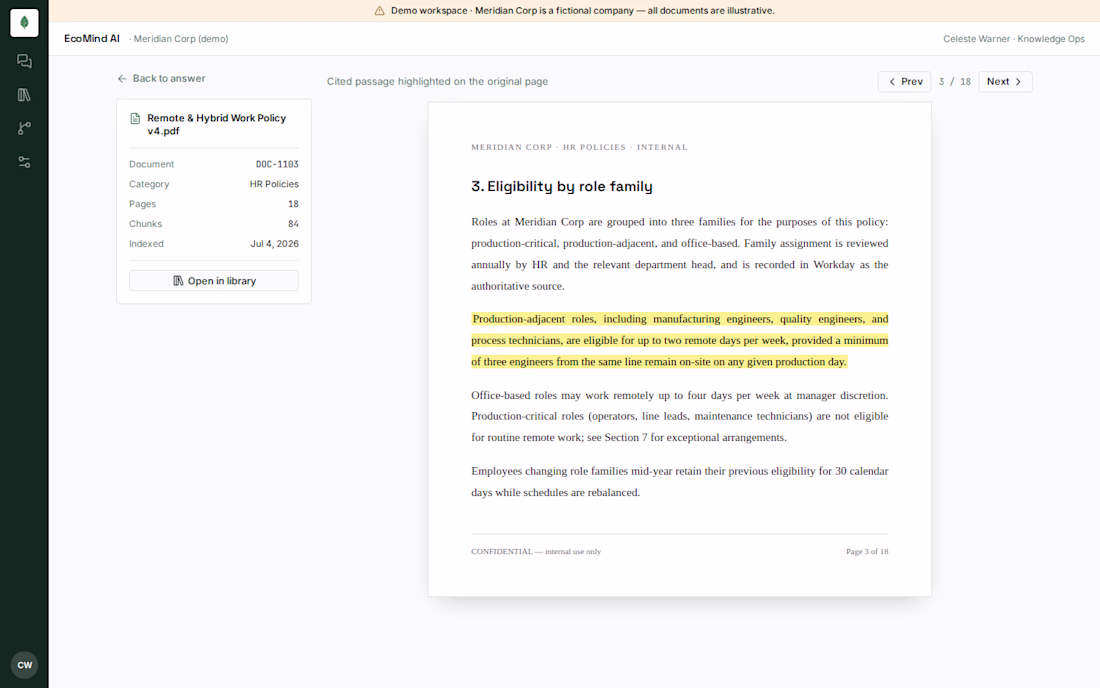Click the warning triangle in demo banner
Viewport: 1100px width, 688px height.
click(x=380, y=11)
